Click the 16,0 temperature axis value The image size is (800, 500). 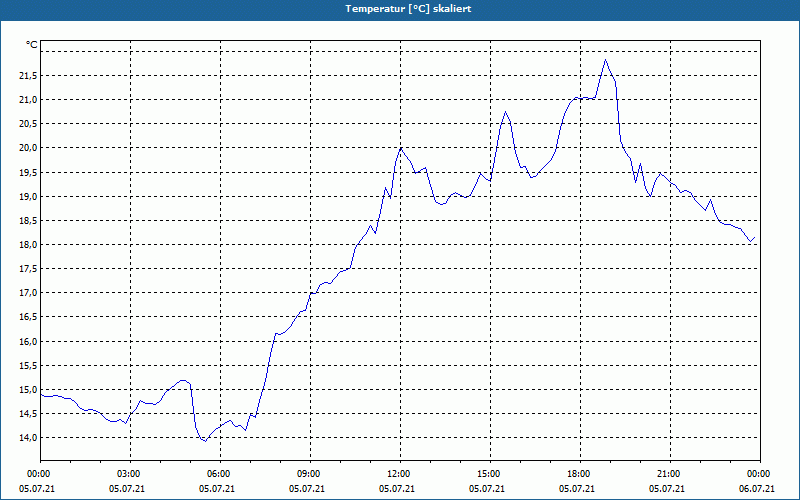tap(28, 341)
